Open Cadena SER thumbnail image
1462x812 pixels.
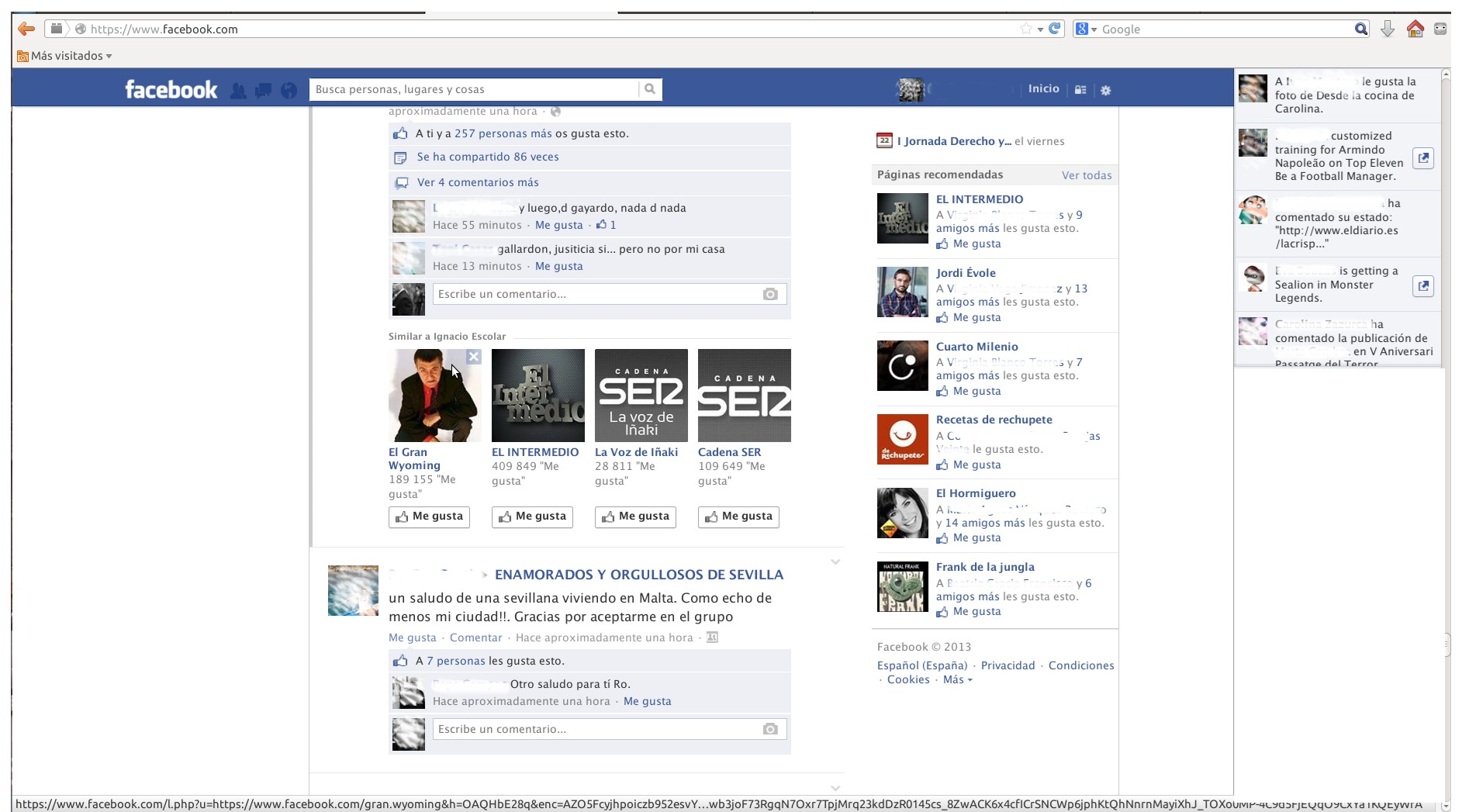(745, 396)
